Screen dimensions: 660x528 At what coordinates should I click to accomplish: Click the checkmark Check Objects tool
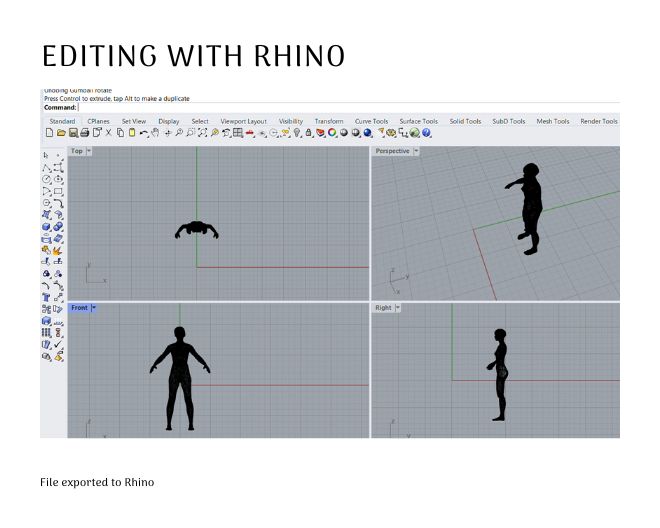tap(58, 344)
